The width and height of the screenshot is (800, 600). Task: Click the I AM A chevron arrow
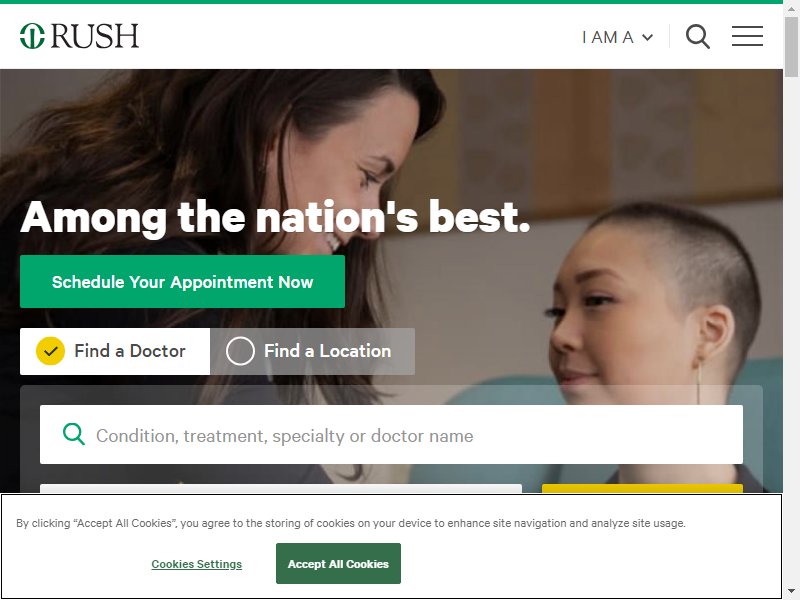tap(647, 37)
